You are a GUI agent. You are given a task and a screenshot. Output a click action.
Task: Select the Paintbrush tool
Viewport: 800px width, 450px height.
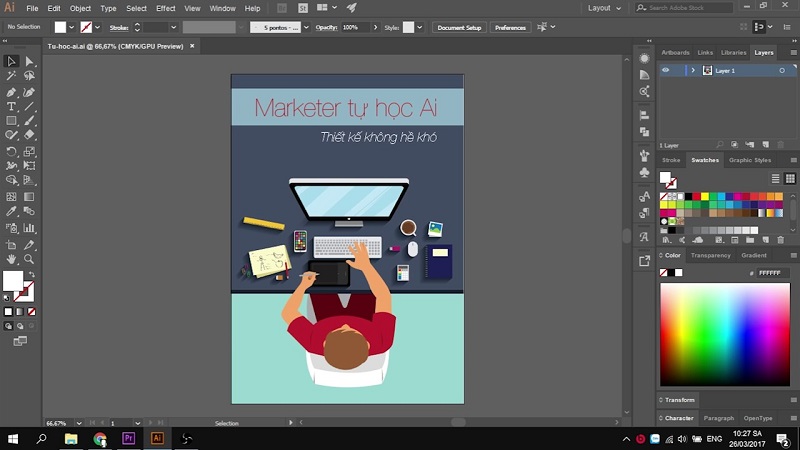pyautogui.click(x=29, y=121)
